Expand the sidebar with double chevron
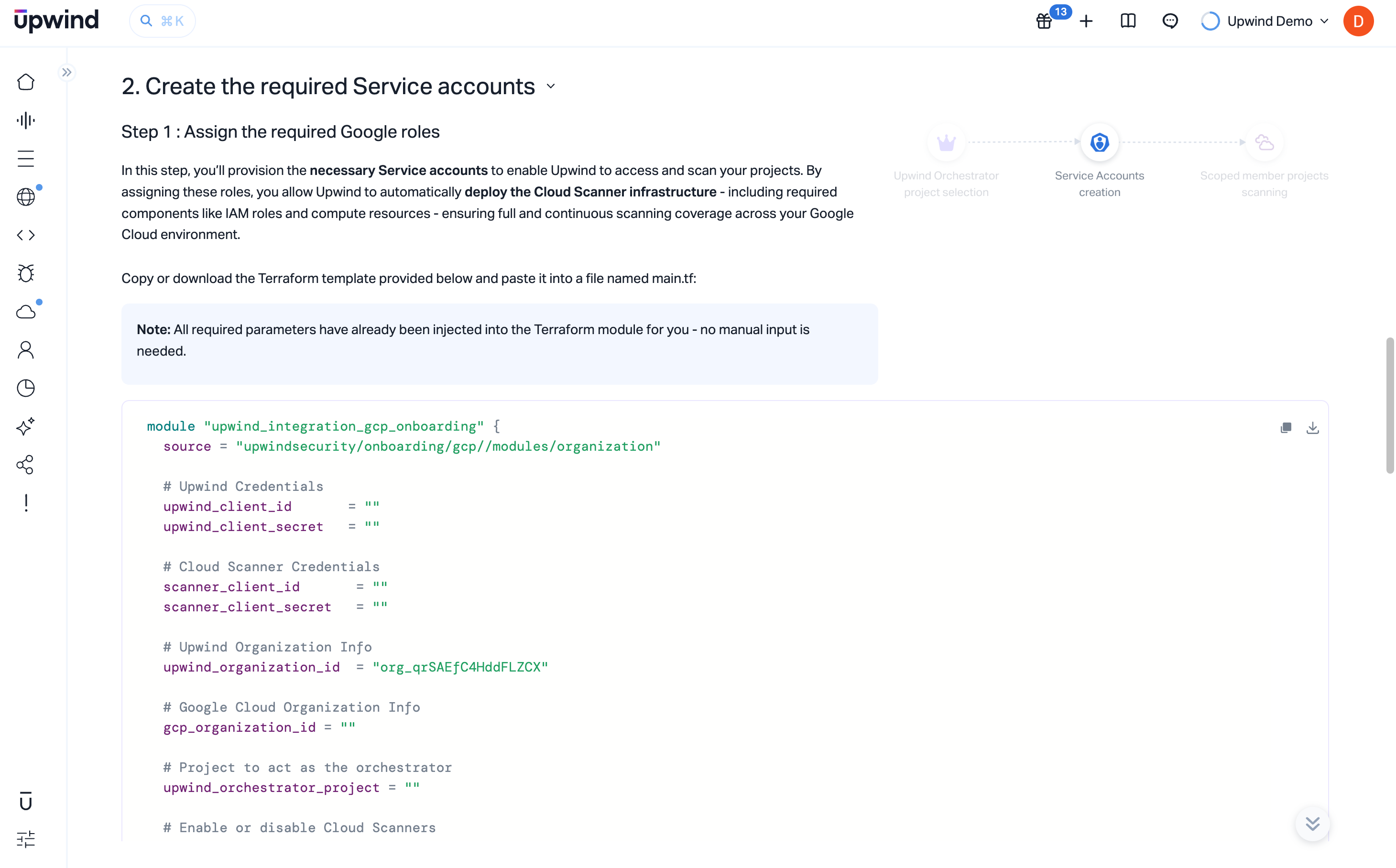This screenshot has width=1396, height=868. tap(66, 72)
